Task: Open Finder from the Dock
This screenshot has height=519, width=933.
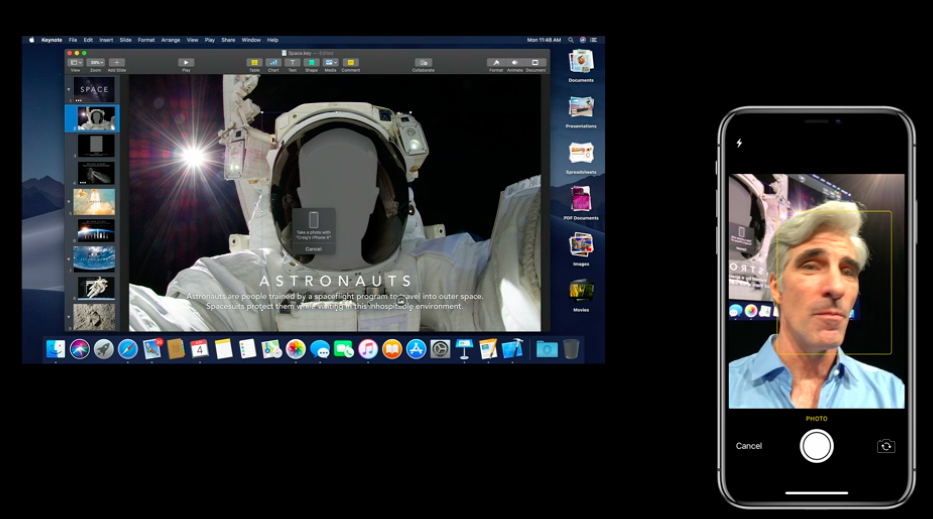Action: tap(55, 349)
